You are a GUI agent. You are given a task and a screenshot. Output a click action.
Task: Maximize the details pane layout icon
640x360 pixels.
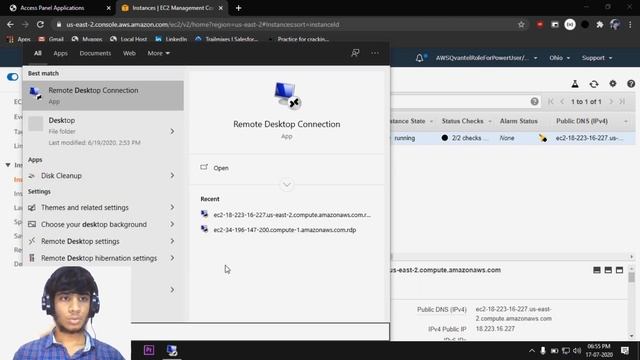(x=620, y=270)
